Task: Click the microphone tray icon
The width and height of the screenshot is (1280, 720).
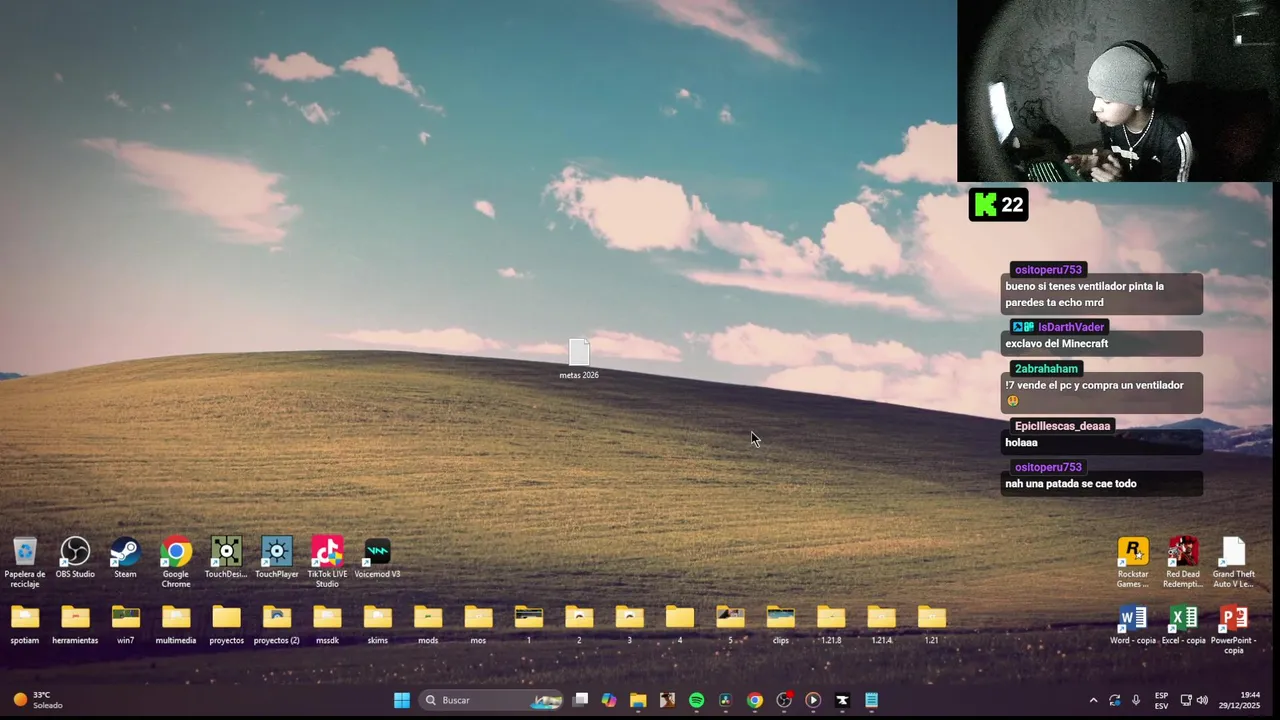Action: pyautogui.click(x=1136, y=700)
